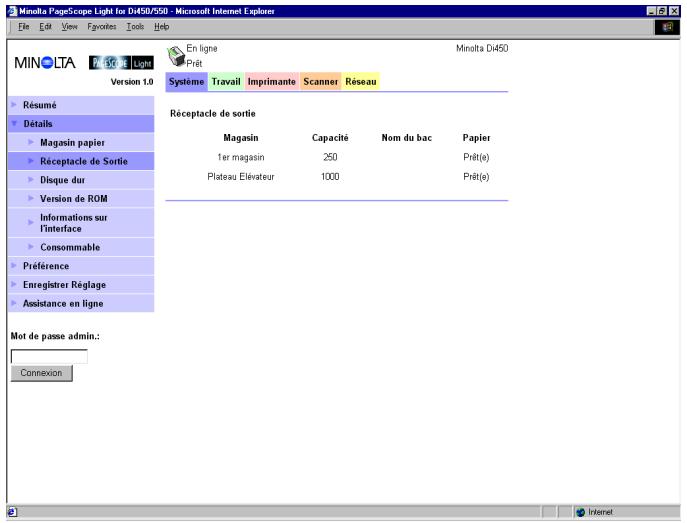Click the 'Prêt' status text beside the printer icon
Screen dimensions: 687x523
(x=194, y=64)
